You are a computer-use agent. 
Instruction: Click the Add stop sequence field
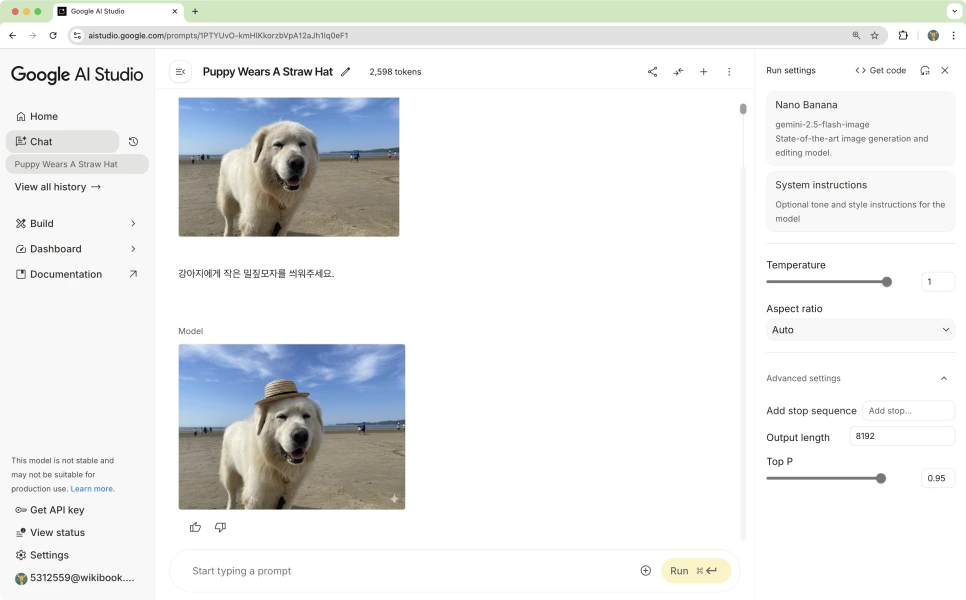click(908, 411)
